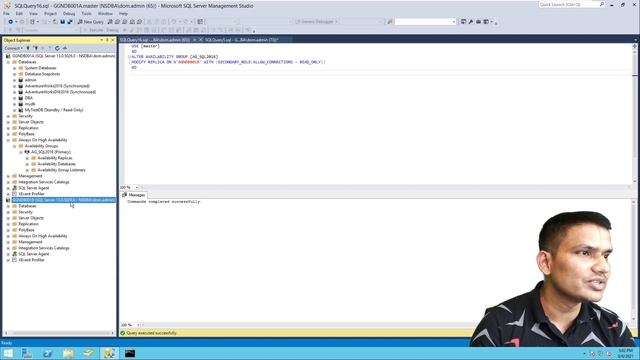The height and width of the screenshot is (360, 640).
Task: Open the Connect dropdown in Object Explorer
Action: point(13,48)
